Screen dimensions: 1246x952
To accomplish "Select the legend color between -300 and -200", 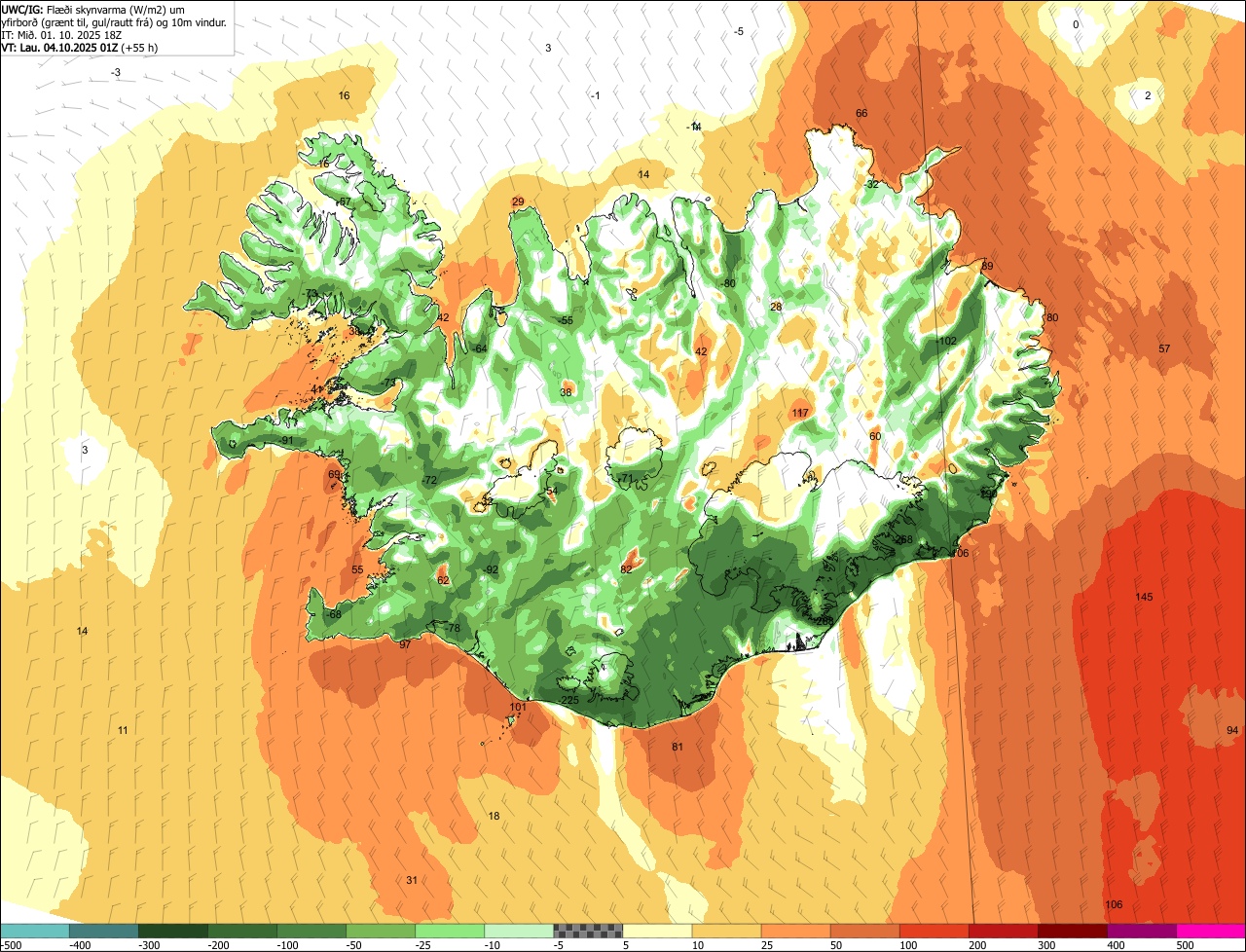I will [x=172, y=930].
